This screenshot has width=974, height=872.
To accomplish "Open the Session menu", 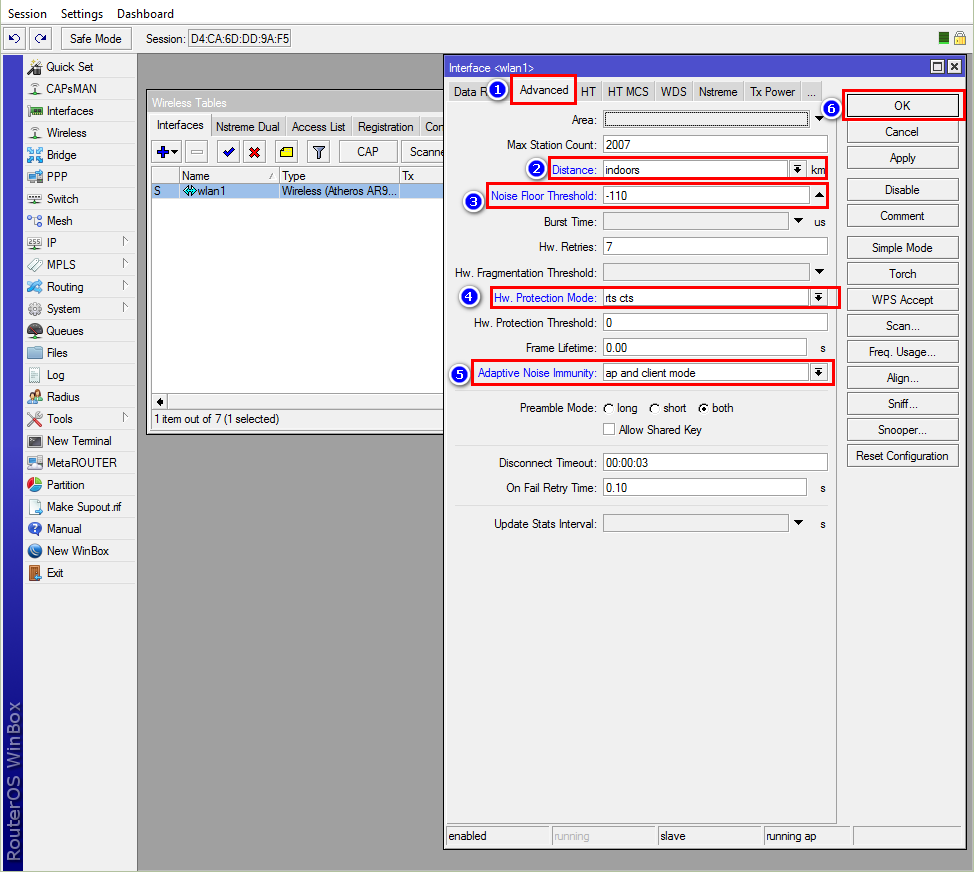I will [27, 14].
